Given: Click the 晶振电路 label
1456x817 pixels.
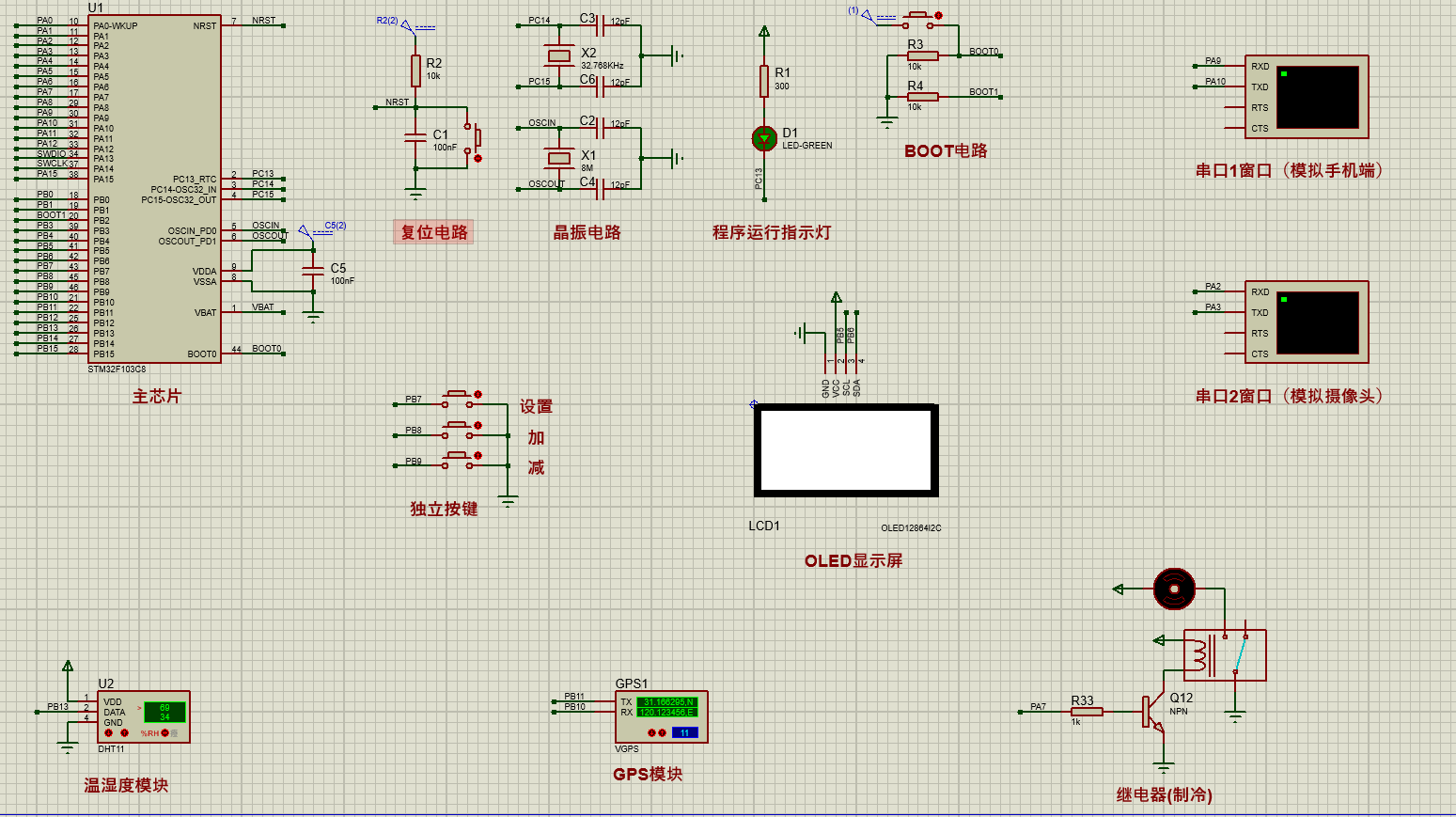Looking at the screenshot, I should click(587, 232).
